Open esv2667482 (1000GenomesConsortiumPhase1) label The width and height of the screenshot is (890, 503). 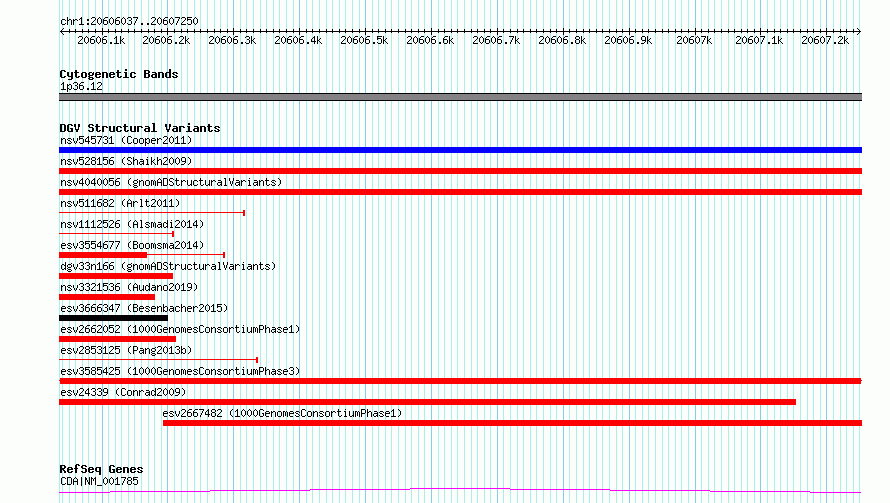point(282,413)
